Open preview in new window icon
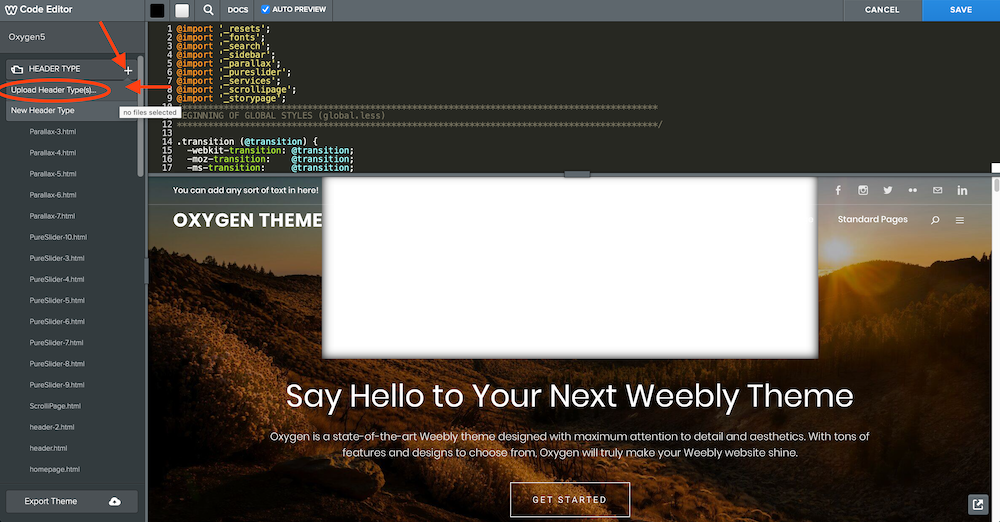Image resolution: width=1000 pixels, height=522 pixels. tap(978, 505)
